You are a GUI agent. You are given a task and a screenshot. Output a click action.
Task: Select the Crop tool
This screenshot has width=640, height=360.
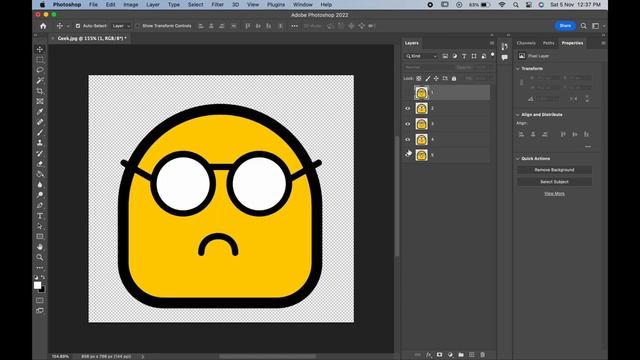40,91
